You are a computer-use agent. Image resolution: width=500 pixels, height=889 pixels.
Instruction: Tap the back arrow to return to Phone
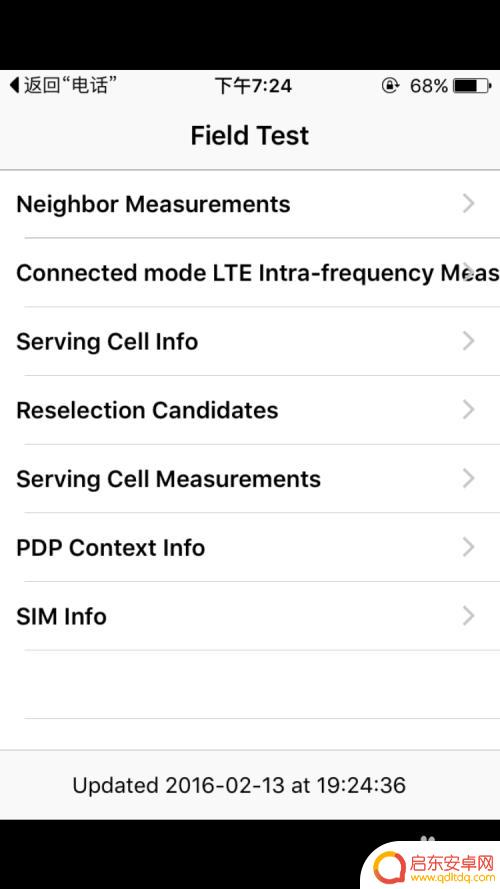click(x=63, y=86)
